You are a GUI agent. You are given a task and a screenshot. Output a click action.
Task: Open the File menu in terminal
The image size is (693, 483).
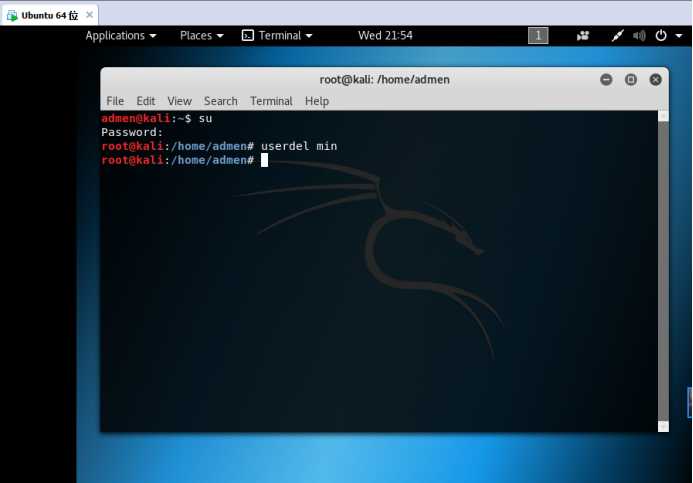pyautogui.click(x=115, y=101)
